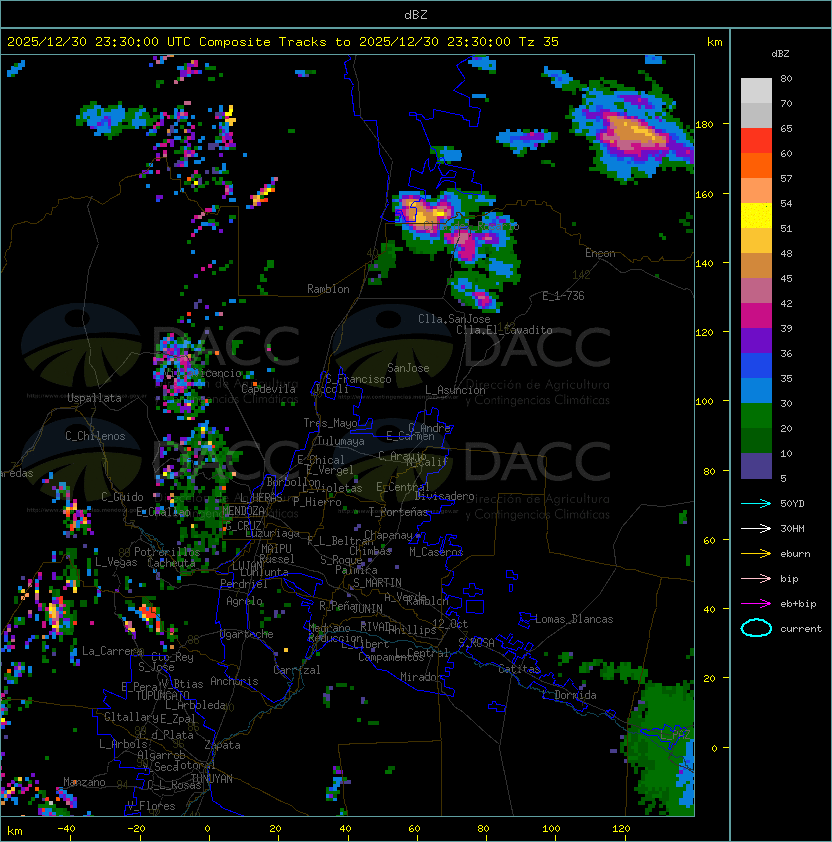
Task: Click the cyan 50YD arrow in legend
Action: [x=756, y=504]
